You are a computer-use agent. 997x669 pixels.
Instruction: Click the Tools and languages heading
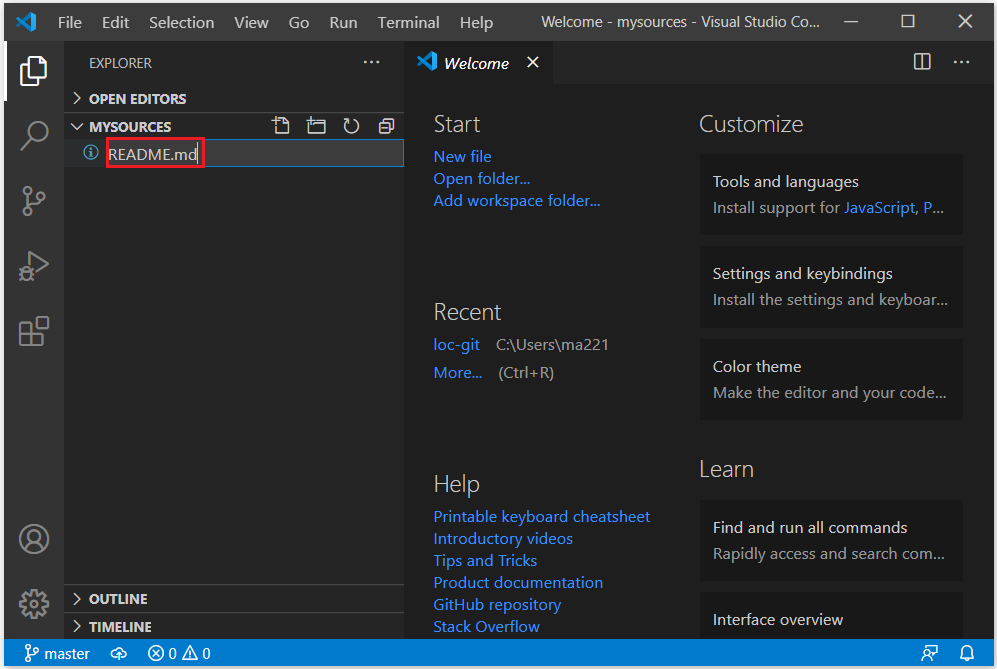pyautogui.click(x=785, y=182)
